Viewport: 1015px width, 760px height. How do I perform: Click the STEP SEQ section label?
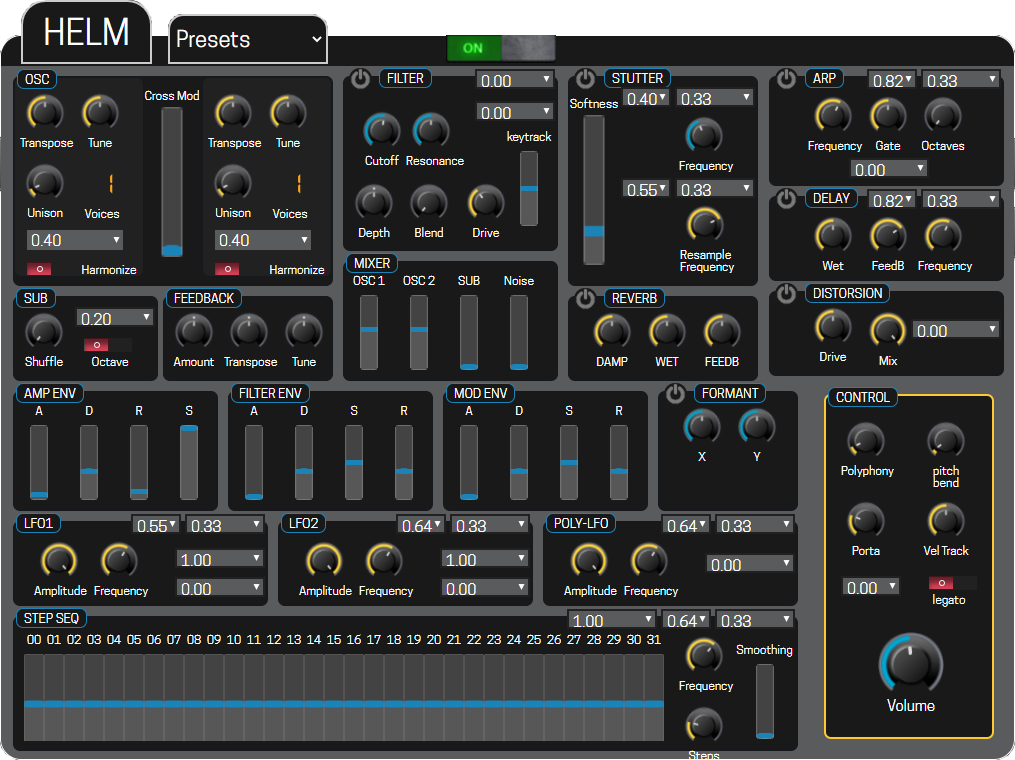(51, 618)
